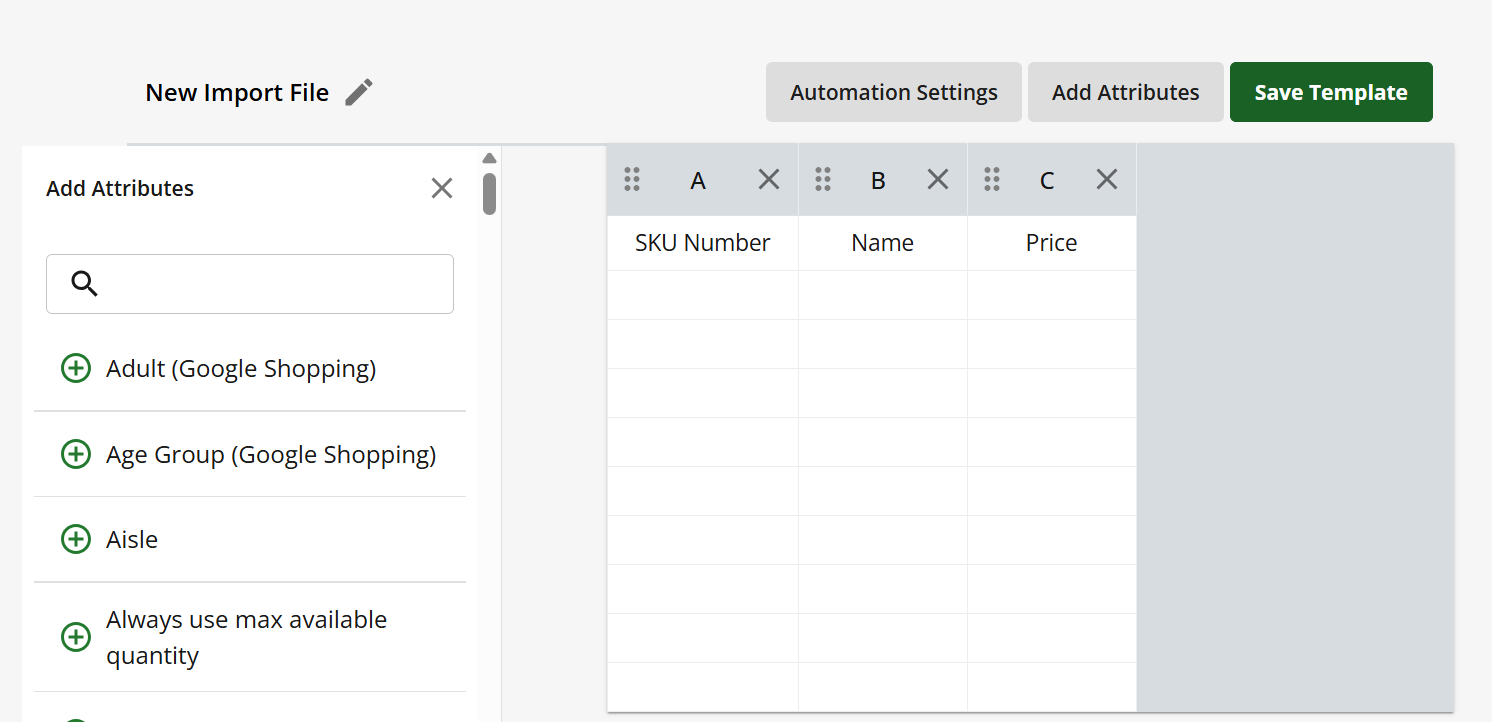Viewport: 1492px width, 722px height.
Task: Focus the attribute search field
Action: (250, 284)
